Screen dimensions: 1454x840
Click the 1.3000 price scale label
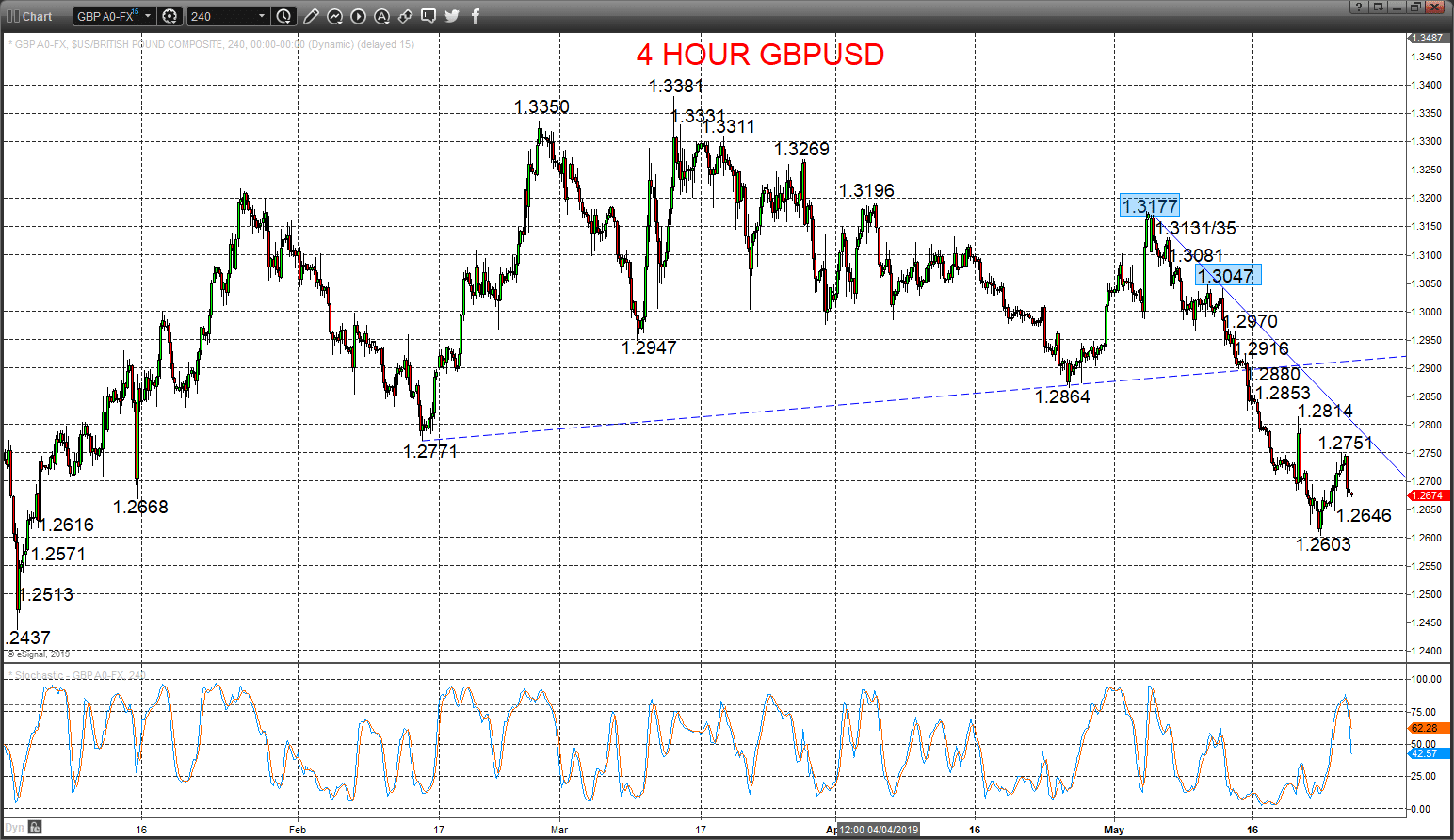[1428, 312]
